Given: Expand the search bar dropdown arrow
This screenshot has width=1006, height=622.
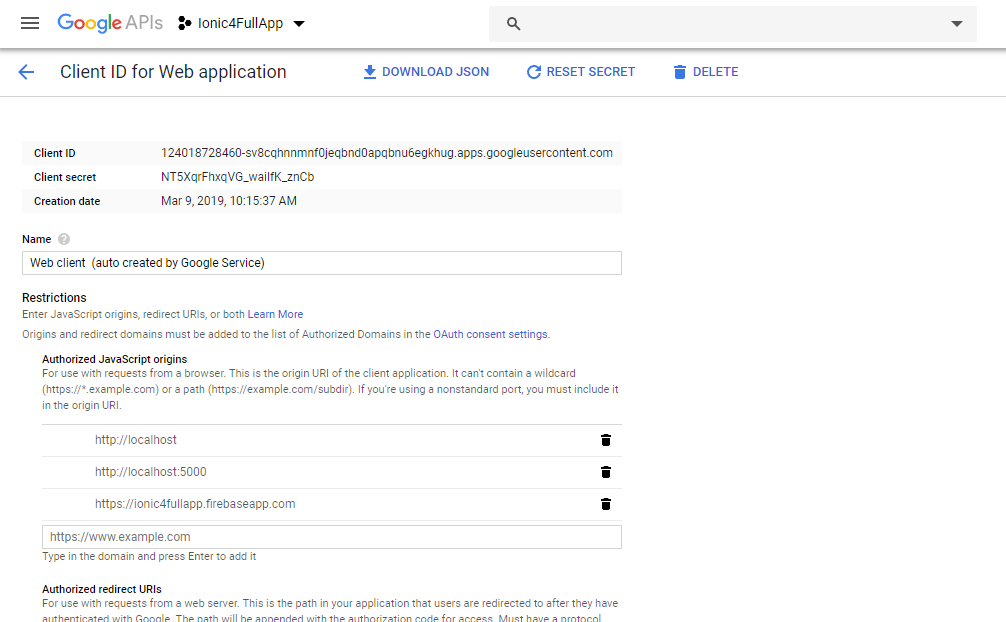Looking at the screenshot, I should (957, 24).
